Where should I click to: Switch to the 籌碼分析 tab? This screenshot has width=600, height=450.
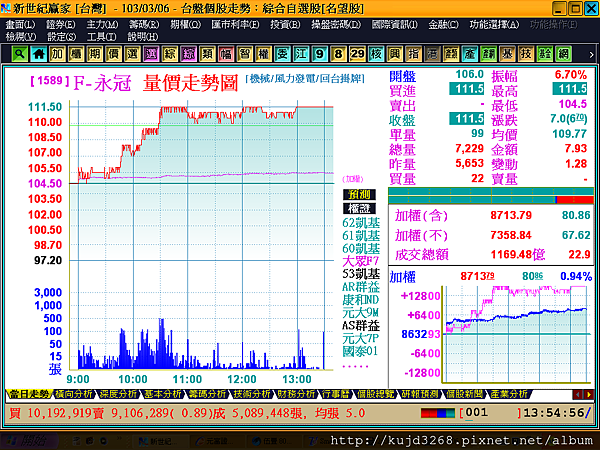[208, 394]
